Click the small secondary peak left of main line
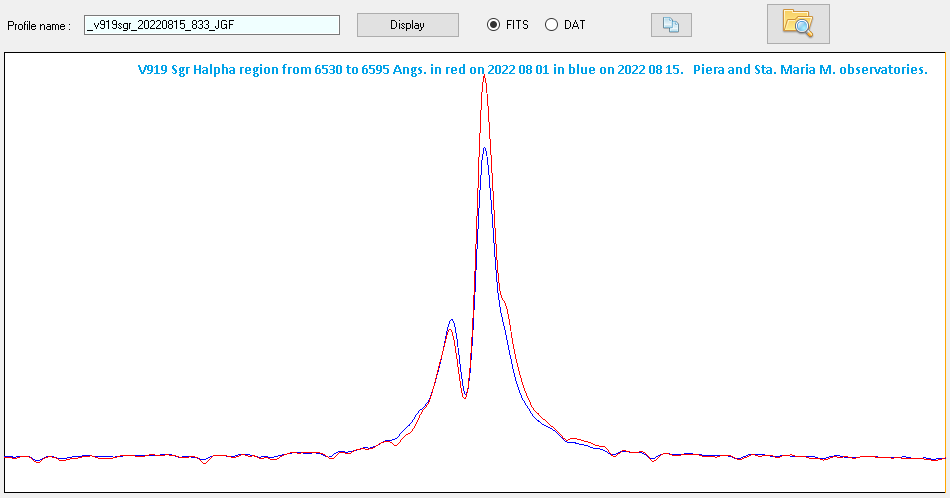Screen dimensions: 951x498 pos(451,321)
